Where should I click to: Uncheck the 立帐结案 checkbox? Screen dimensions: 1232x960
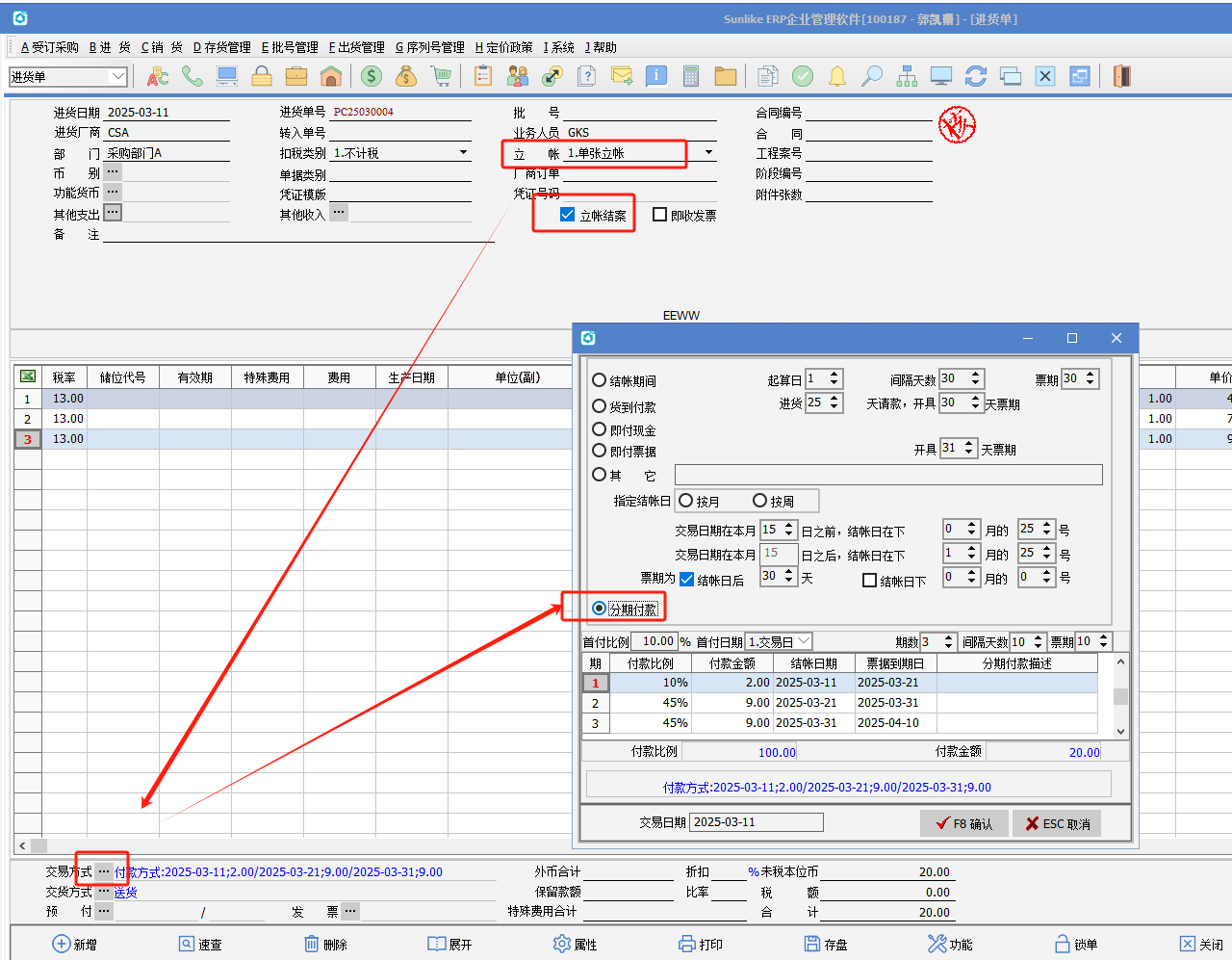pos(568,215)
